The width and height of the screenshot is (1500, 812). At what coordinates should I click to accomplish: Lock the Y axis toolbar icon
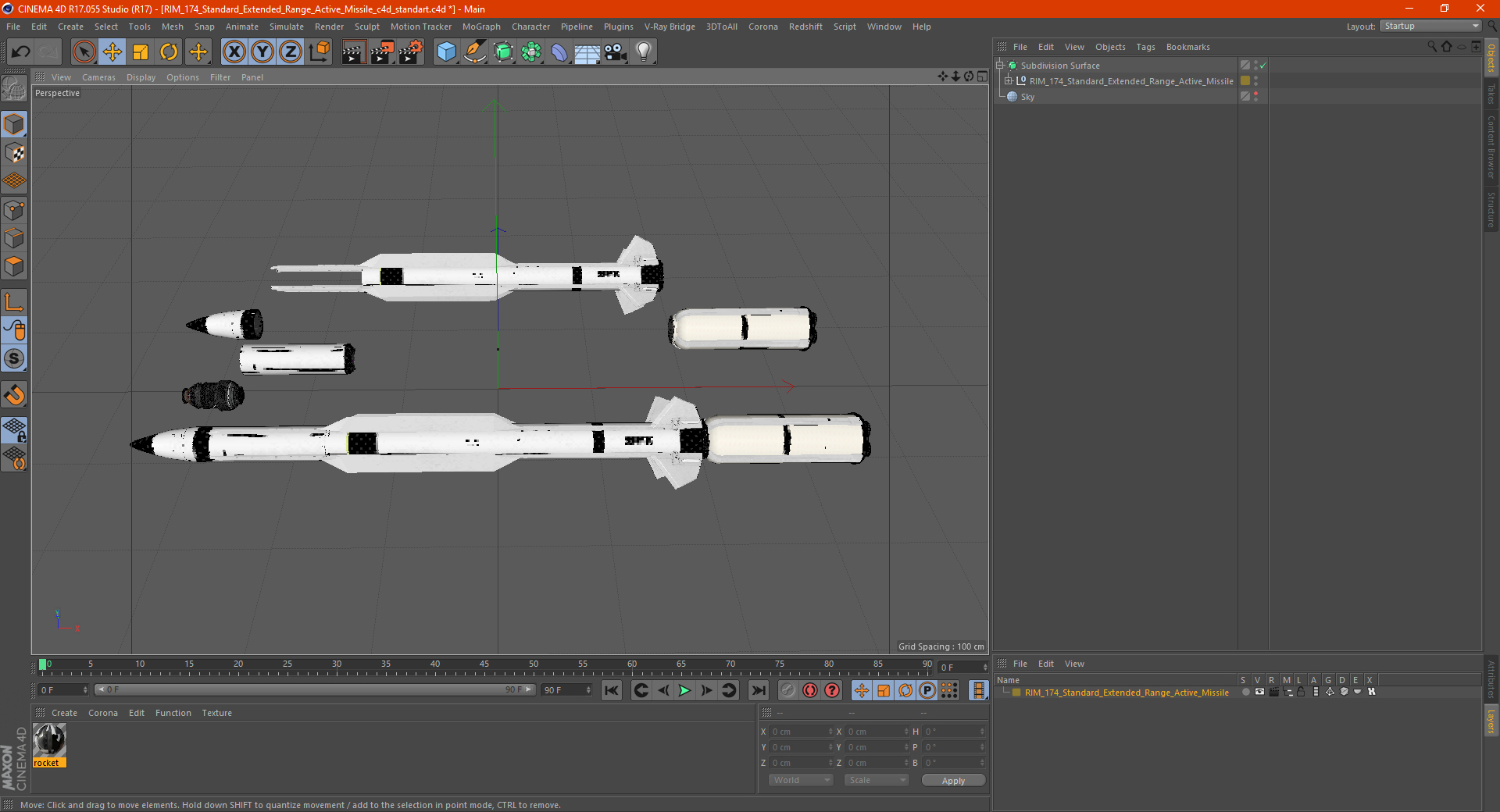(262, 52)
